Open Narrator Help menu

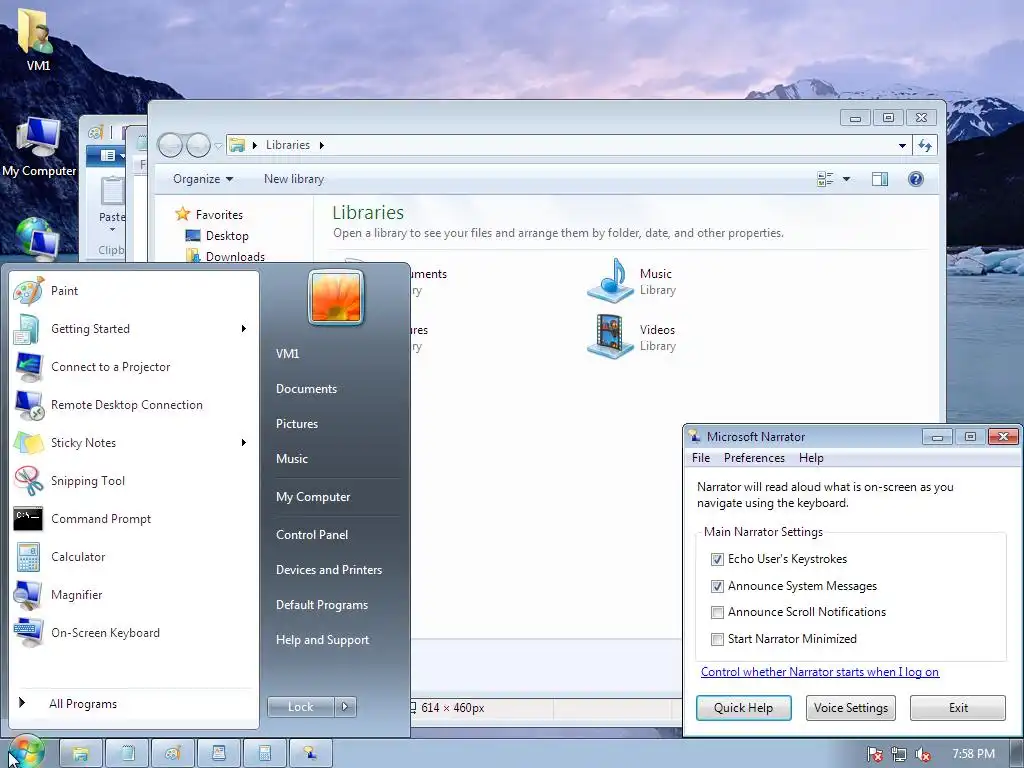pyautogui.click(x=811, y=458)
